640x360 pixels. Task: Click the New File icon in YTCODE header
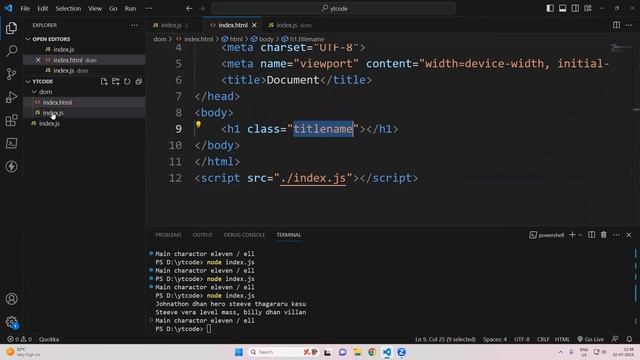tap(104, 82)
